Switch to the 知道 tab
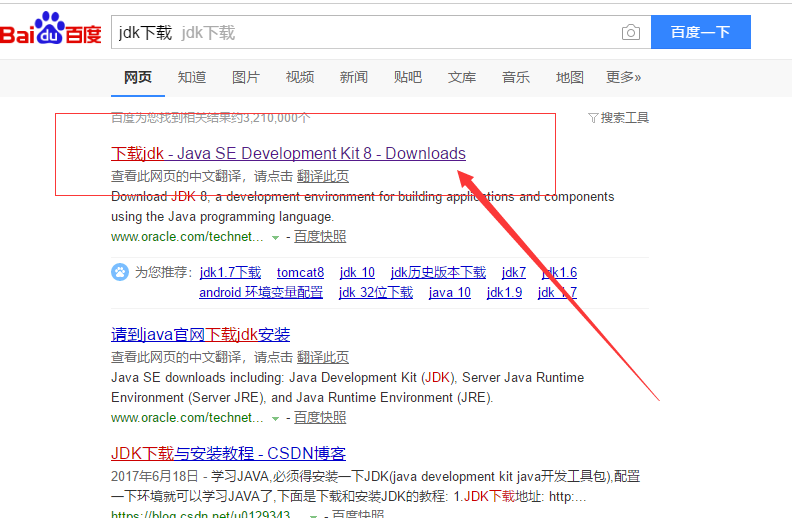The width and height of the screenshot is (792, 518). pos(192,77)
